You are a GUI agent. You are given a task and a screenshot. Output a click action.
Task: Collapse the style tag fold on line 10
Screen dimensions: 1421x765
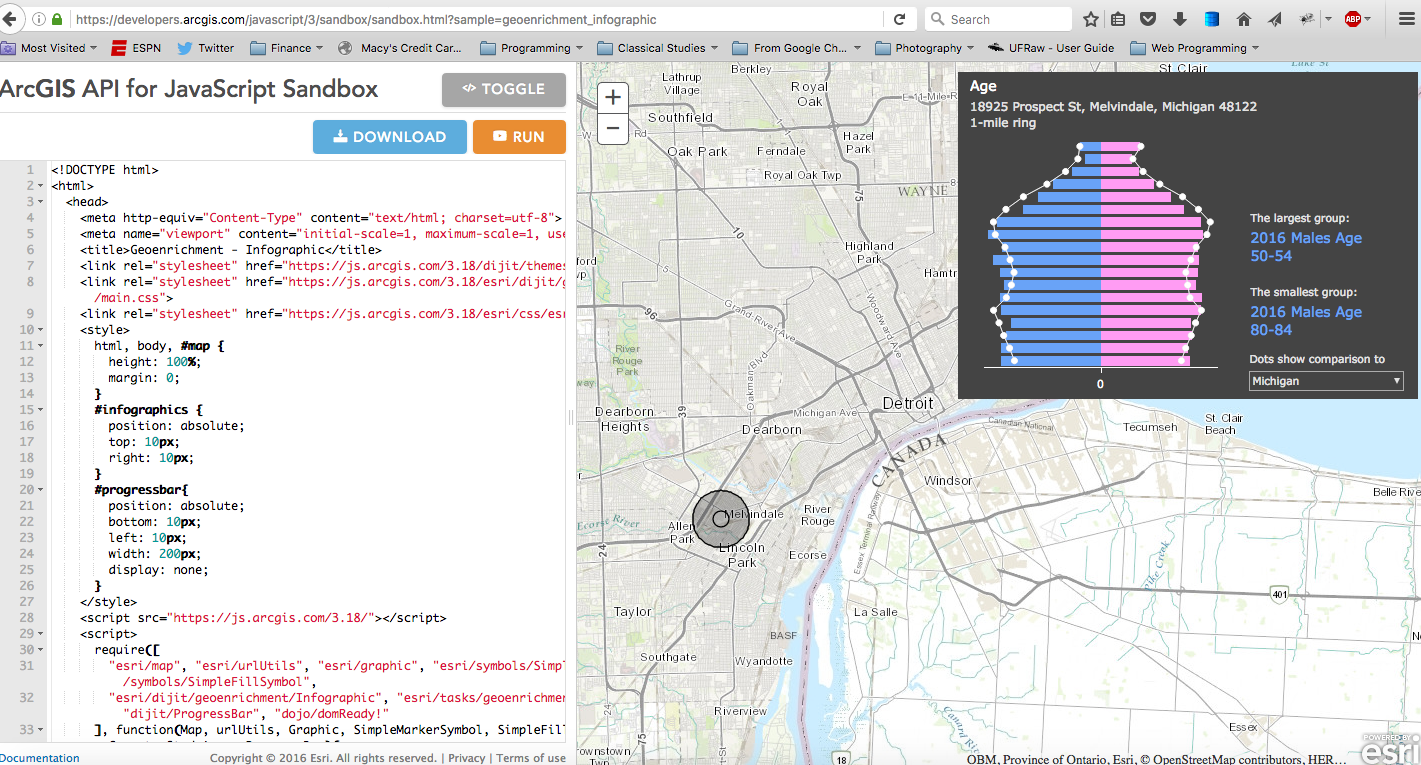click(x=39, y=330)
